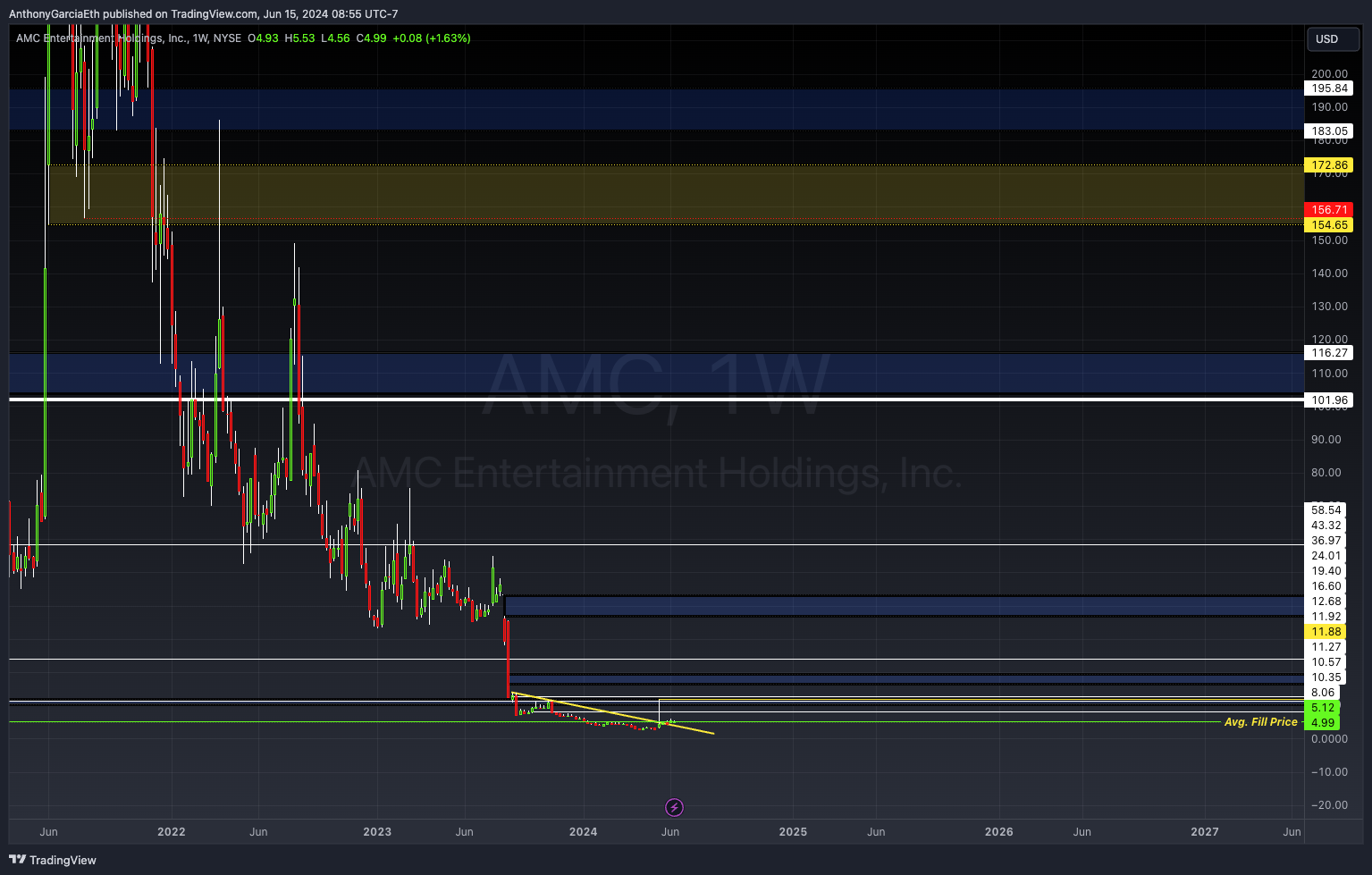Viewport: 1372px width, 875px height.
Task: Click the 2026 label on time axis
Action: click(x=999, y=832)
